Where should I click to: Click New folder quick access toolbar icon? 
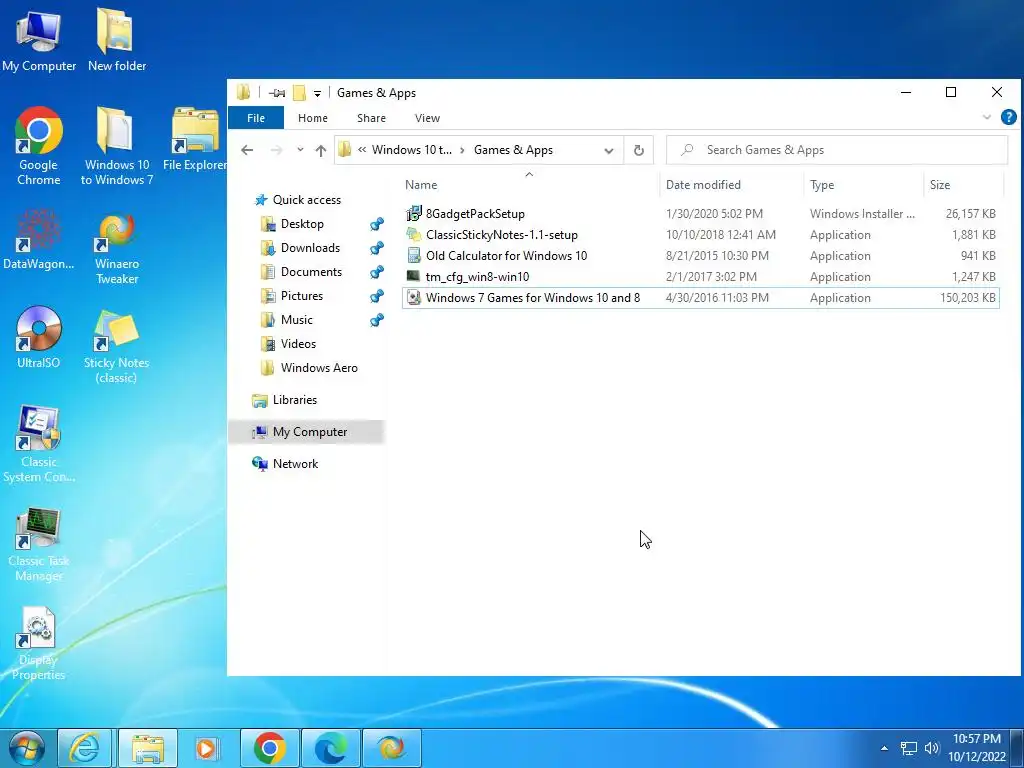(x=300, y=93)
